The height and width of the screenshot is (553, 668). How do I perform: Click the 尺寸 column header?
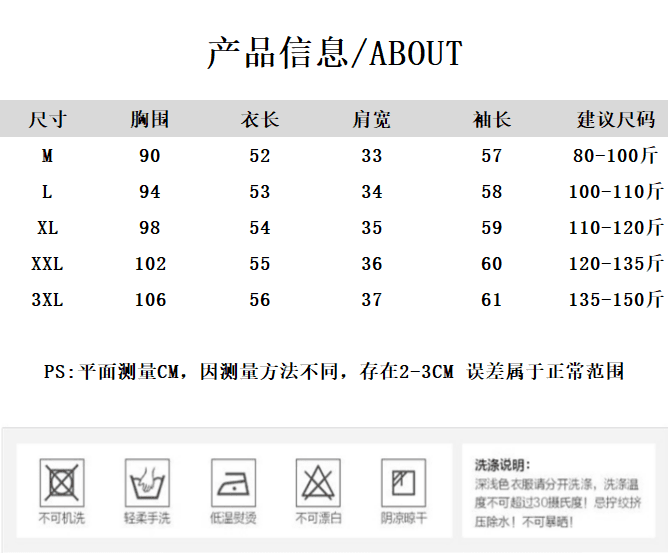click(x=47, y=119)
